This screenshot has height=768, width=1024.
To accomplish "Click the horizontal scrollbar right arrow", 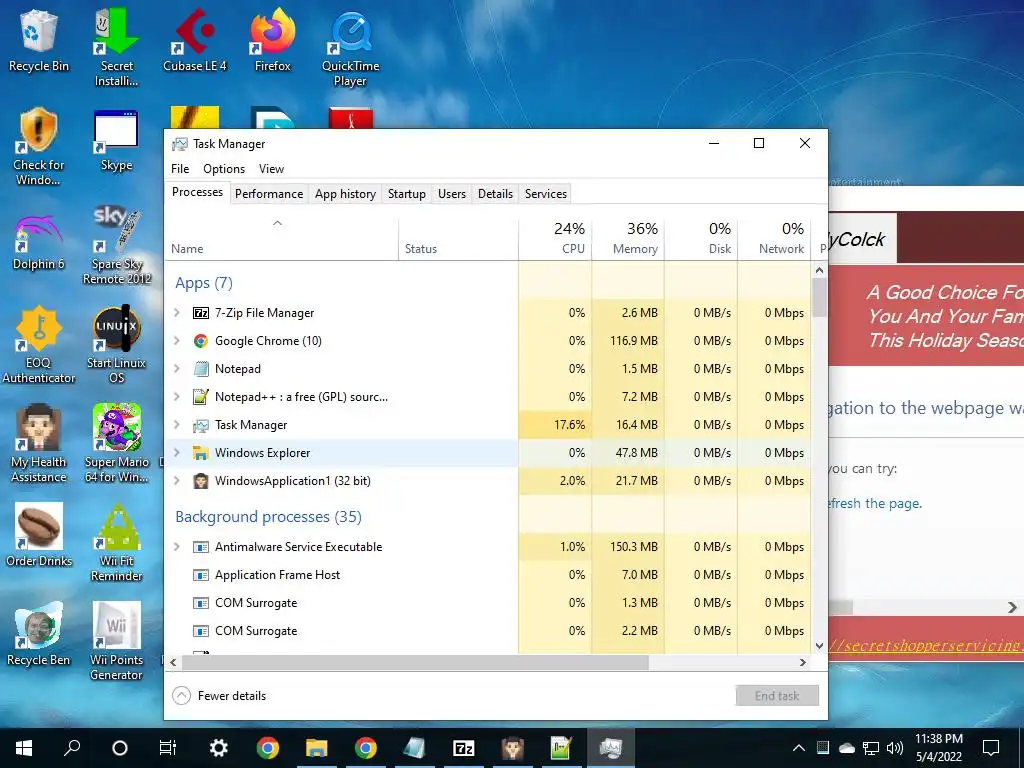I will (x=803, y=662).
